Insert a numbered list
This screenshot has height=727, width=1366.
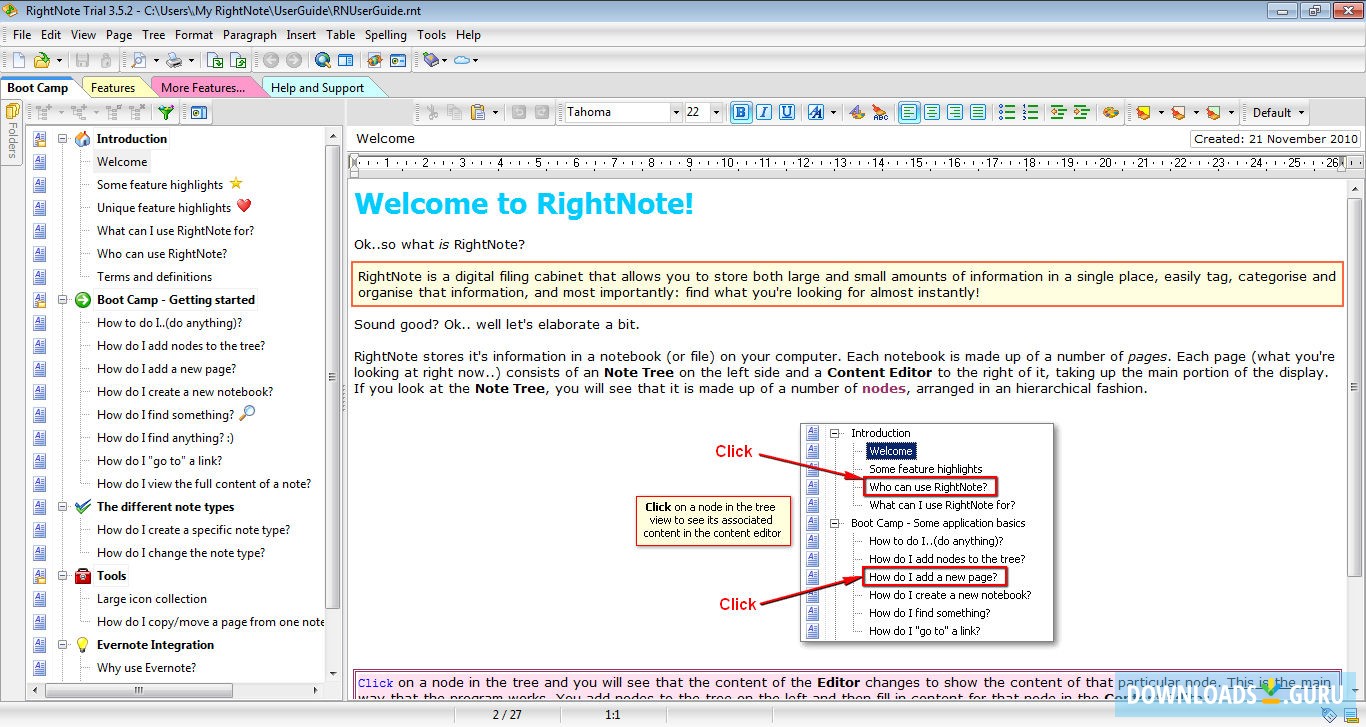[x=1030, y=112]
